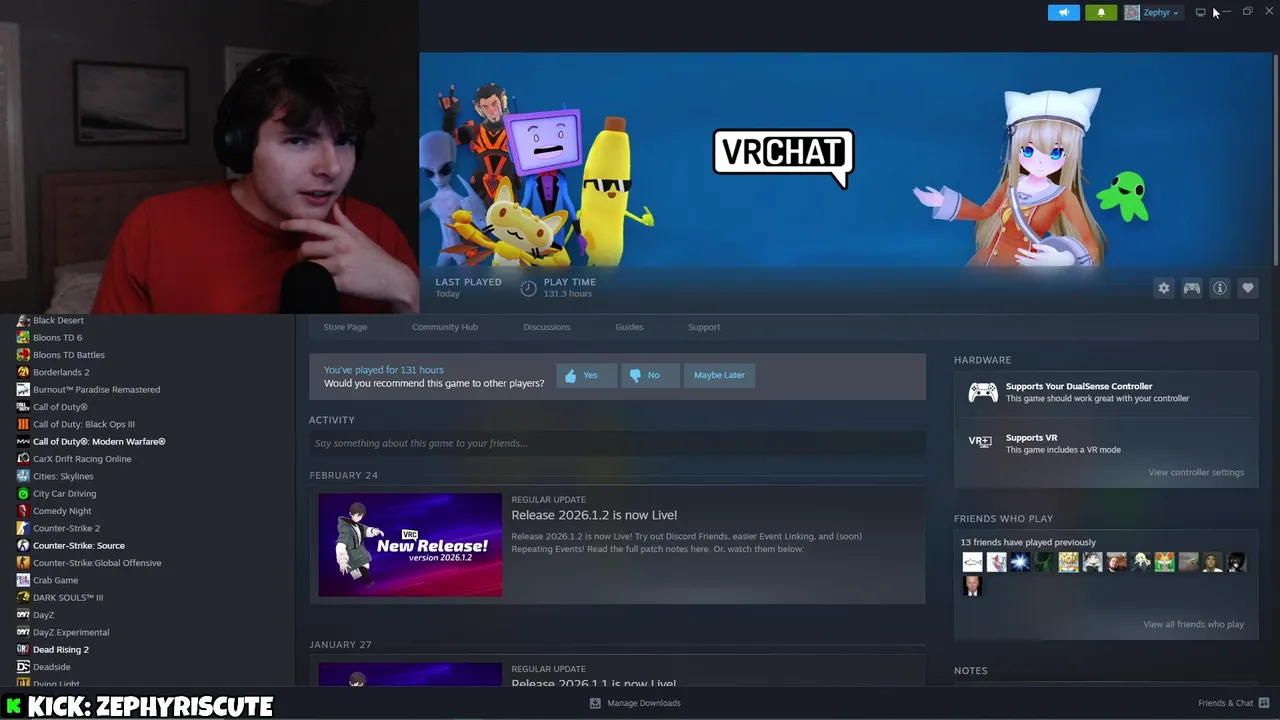Click the City Car Driving green icon
1280x720 pixels.
(x=23, y=493)
